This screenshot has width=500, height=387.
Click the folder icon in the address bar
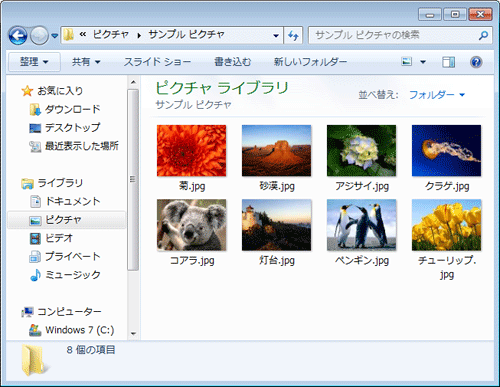click(68, 35)
